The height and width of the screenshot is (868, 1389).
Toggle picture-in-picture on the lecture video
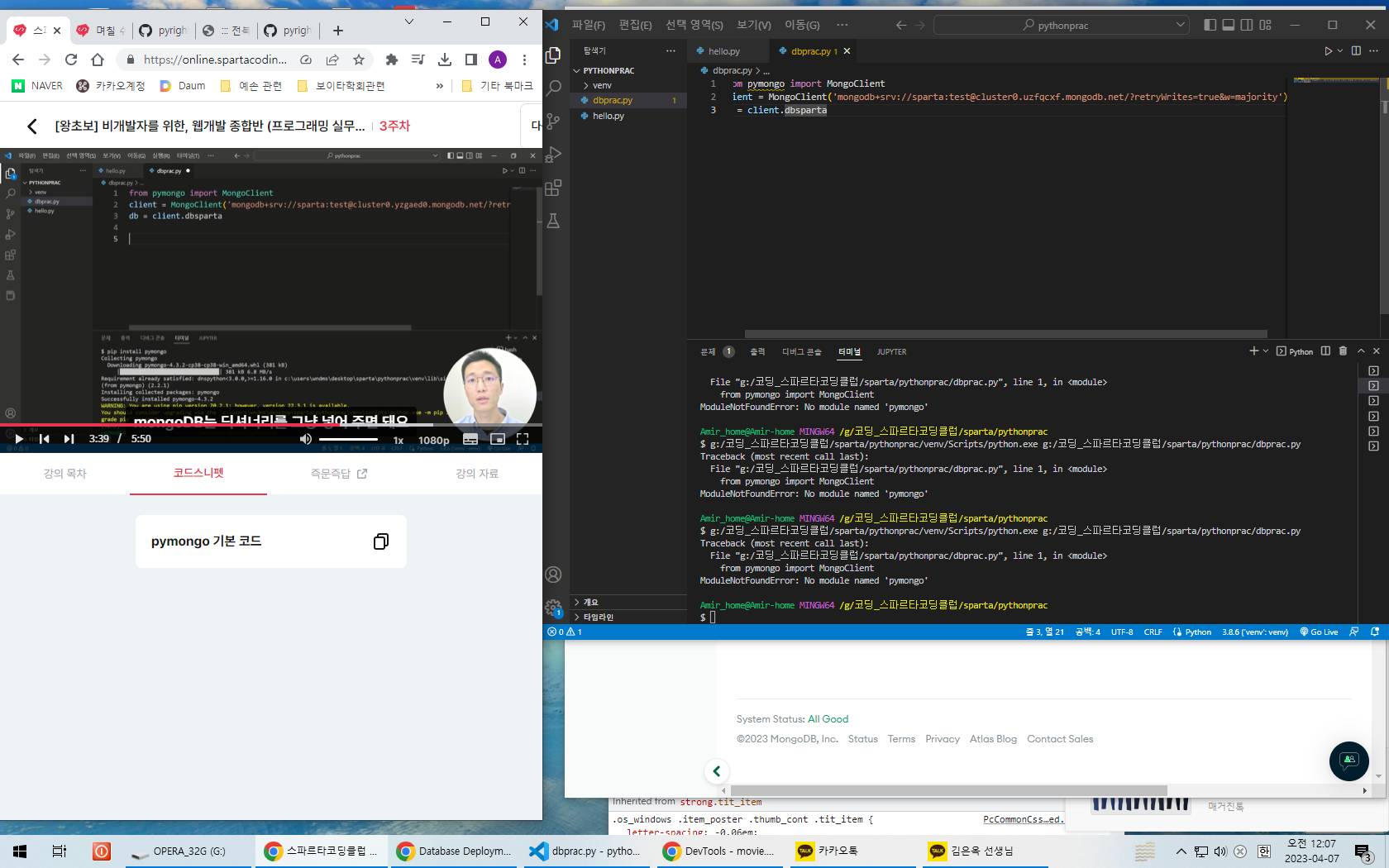click(x=498, y=439)
